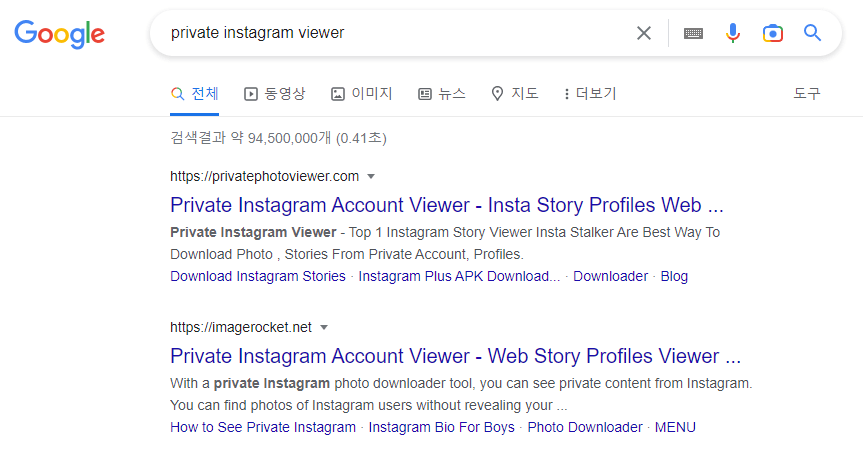
Task: Expand dropdown arrow next to imagerocket.net
Action: point(324,328)
